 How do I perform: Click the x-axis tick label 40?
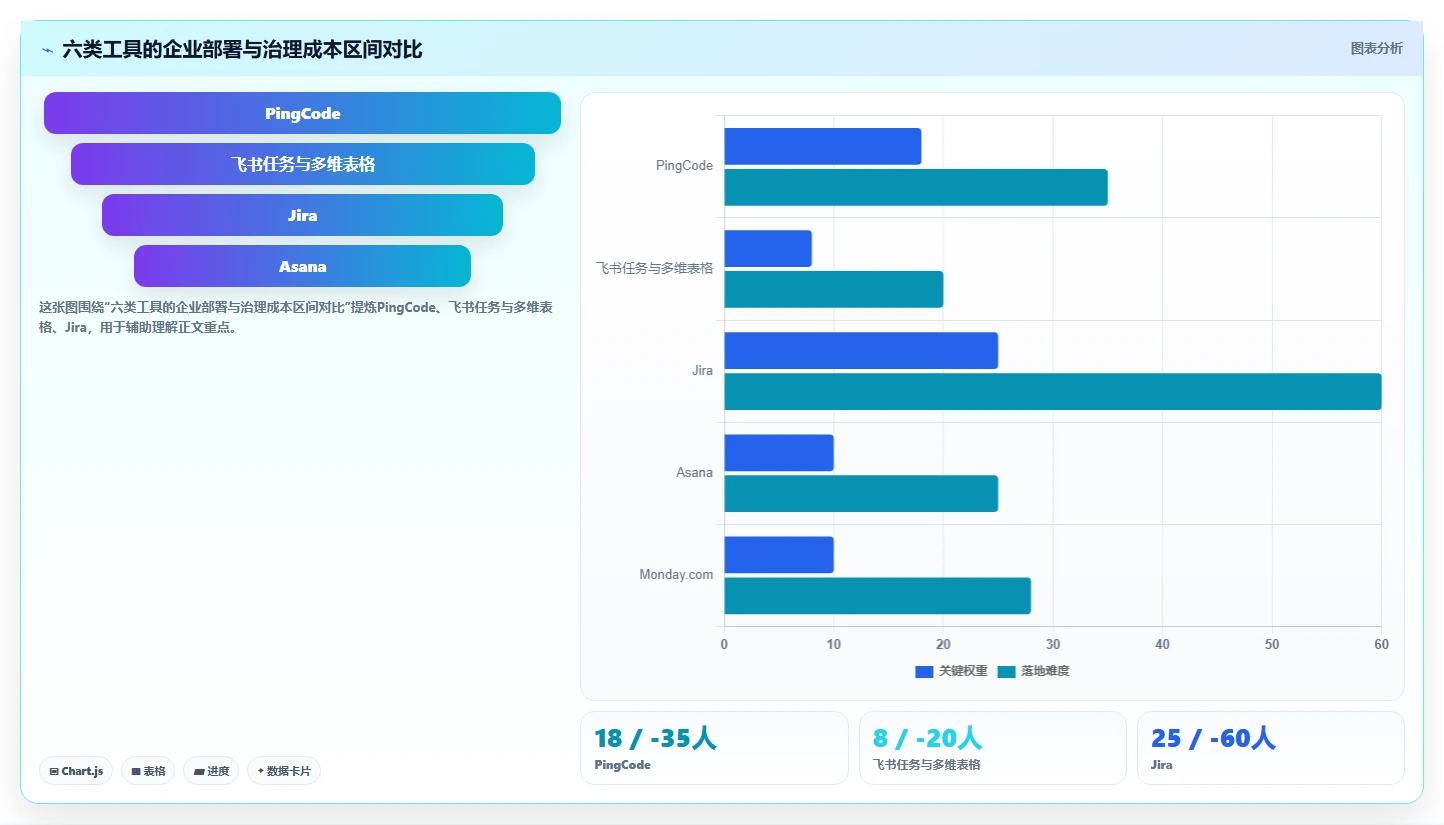1162,644
